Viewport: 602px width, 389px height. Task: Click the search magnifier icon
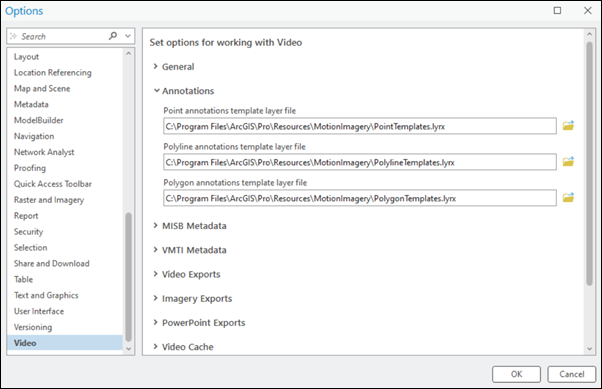tap(113, 36)
